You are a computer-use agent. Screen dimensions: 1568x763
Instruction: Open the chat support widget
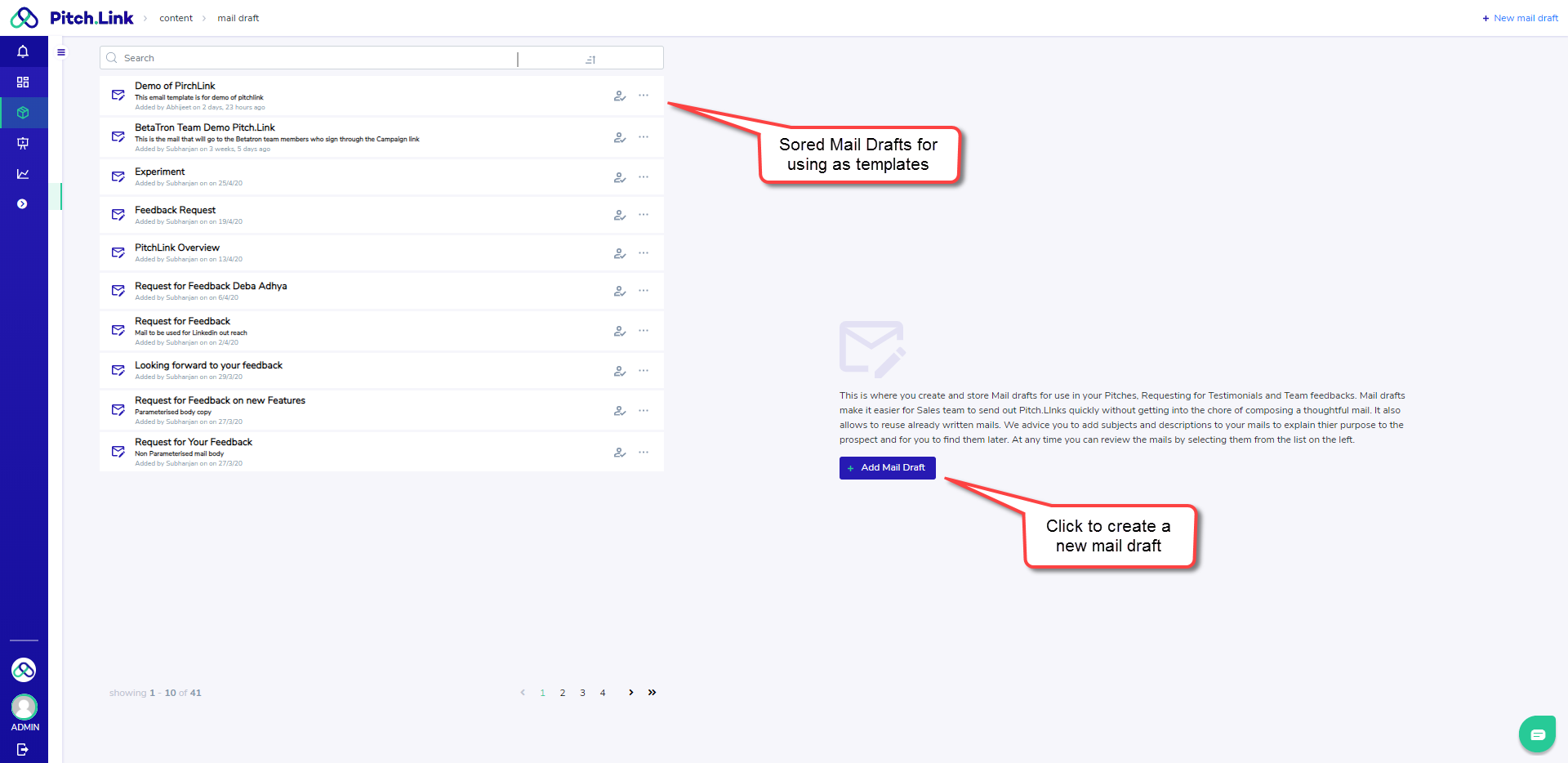tap(1537, 734)
